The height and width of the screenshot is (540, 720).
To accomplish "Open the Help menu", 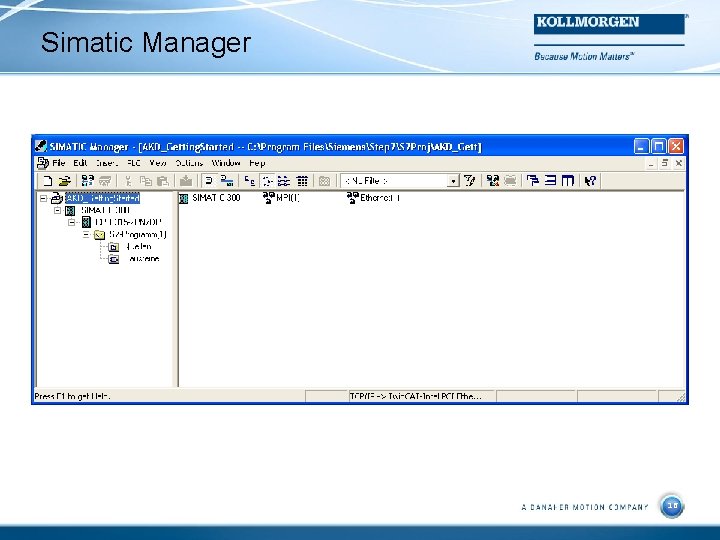I will pyautogui.click(x=257, y=163).
